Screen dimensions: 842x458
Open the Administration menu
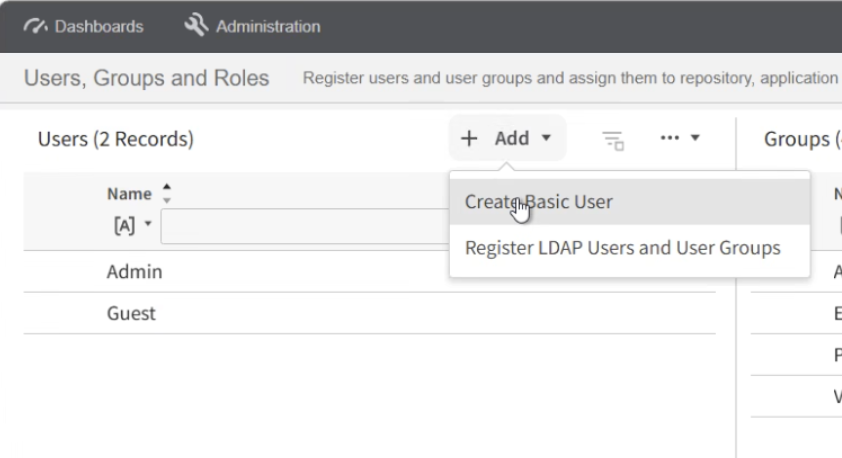click(252, 26)
